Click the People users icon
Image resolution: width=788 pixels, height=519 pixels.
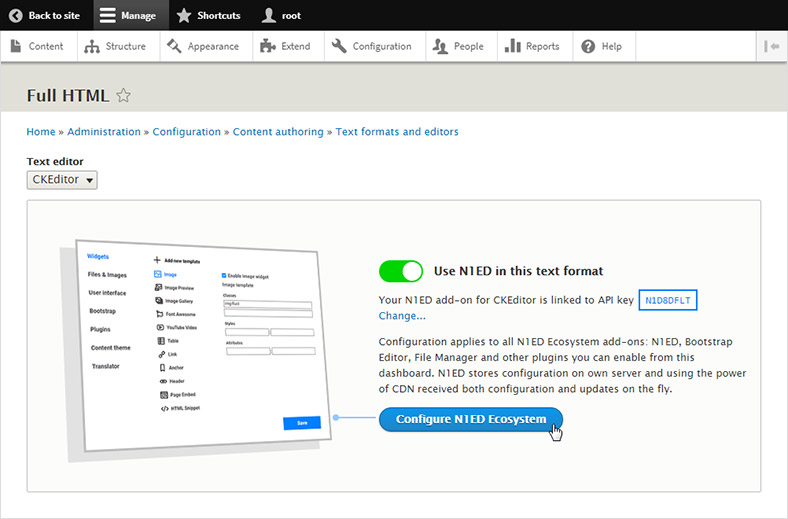point(440,47)
